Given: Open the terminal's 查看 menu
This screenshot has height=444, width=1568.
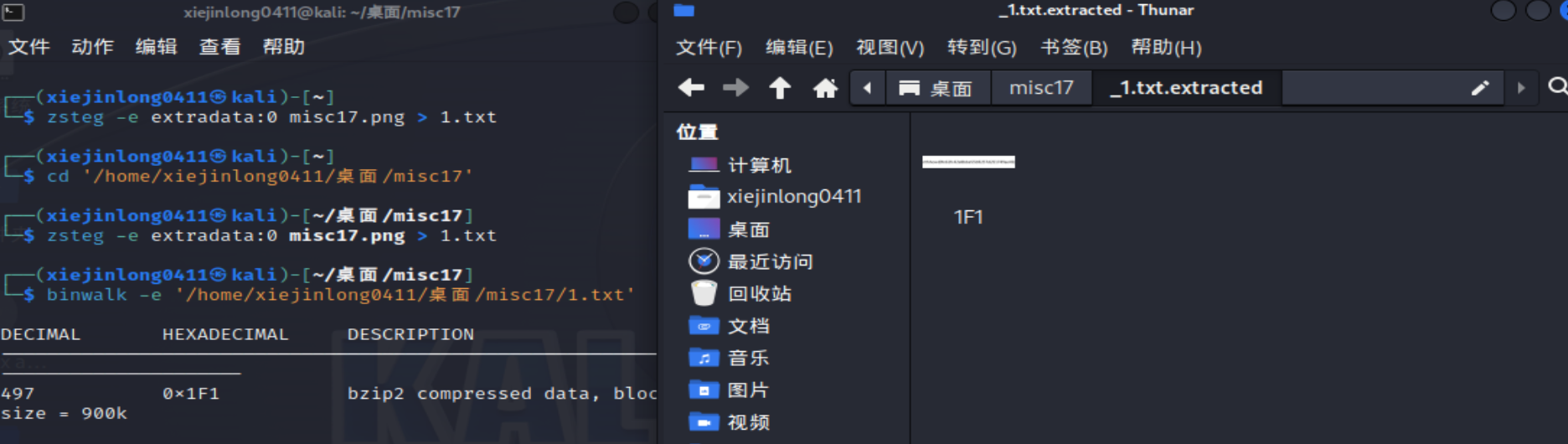Looking at the screenshot, I should tap(219, 47).
